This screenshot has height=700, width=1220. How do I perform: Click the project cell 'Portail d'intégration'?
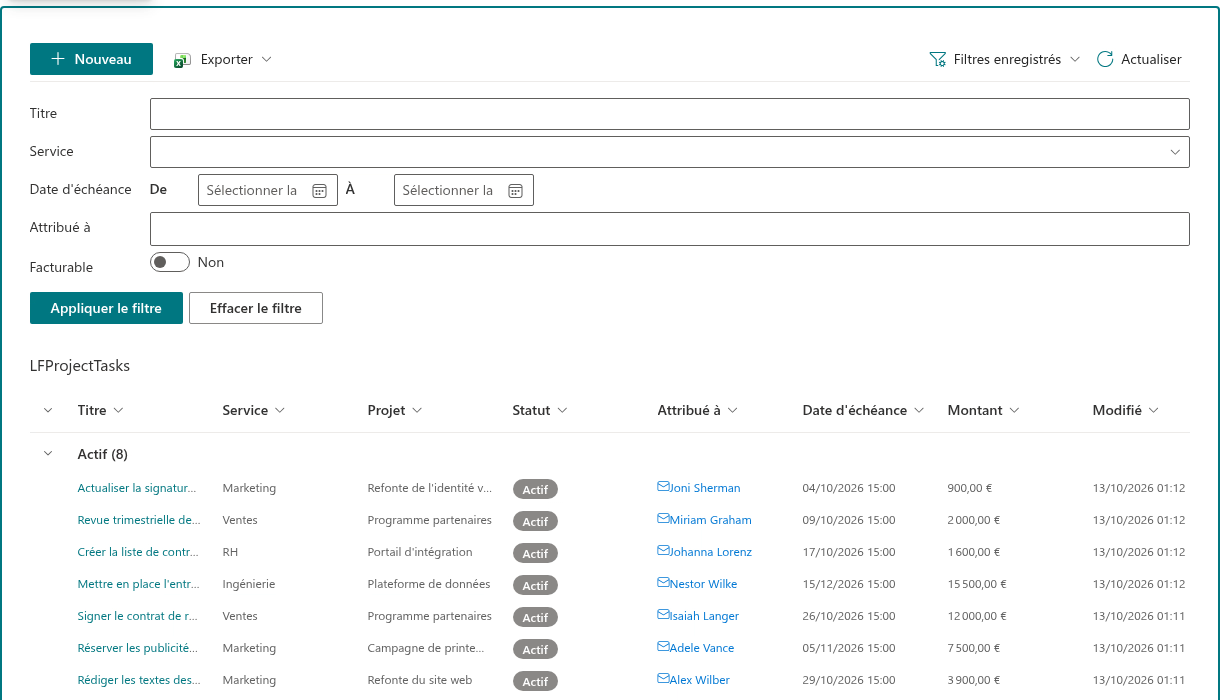[x=420, y=552]
